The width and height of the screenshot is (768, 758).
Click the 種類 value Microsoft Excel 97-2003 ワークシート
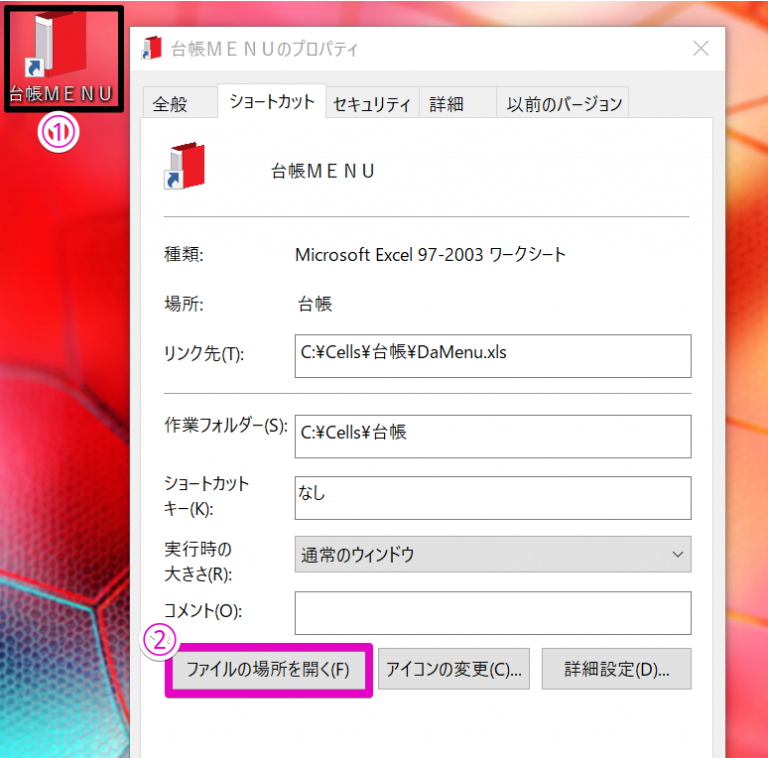(x=430, y=255)
